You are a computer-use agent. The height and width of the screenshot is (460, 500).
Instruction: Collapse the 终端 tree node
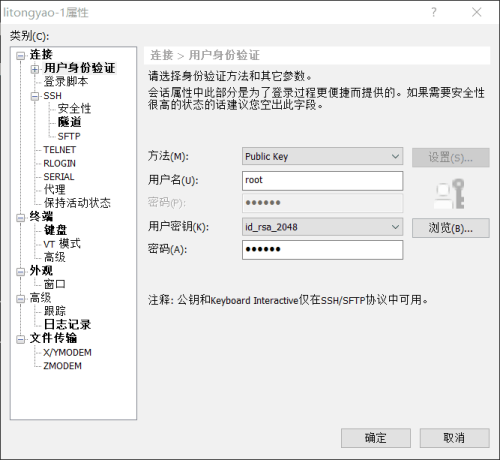pos(21,218)
